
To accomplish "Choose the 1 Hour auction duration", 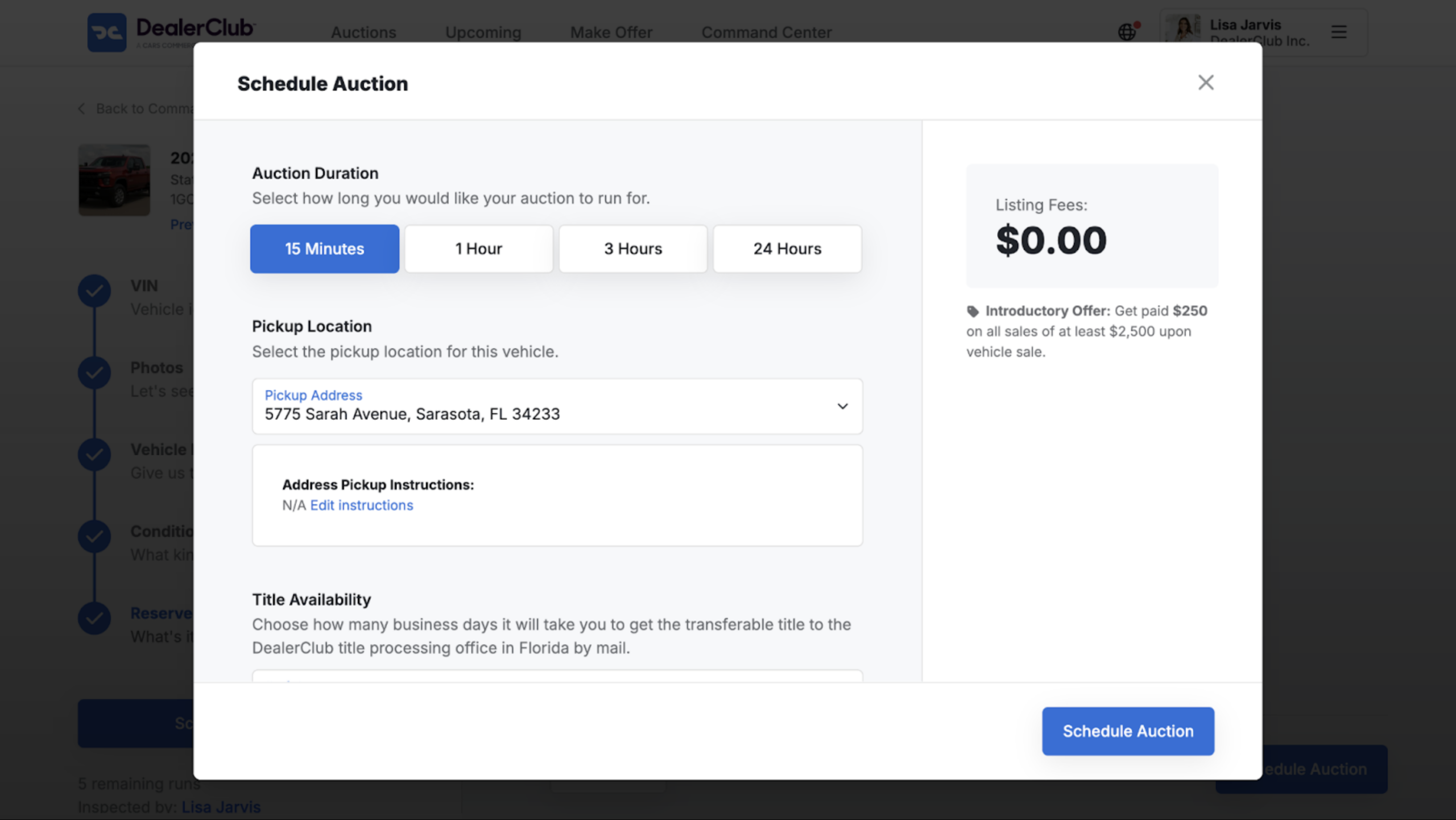I will [x=478, y=249].
